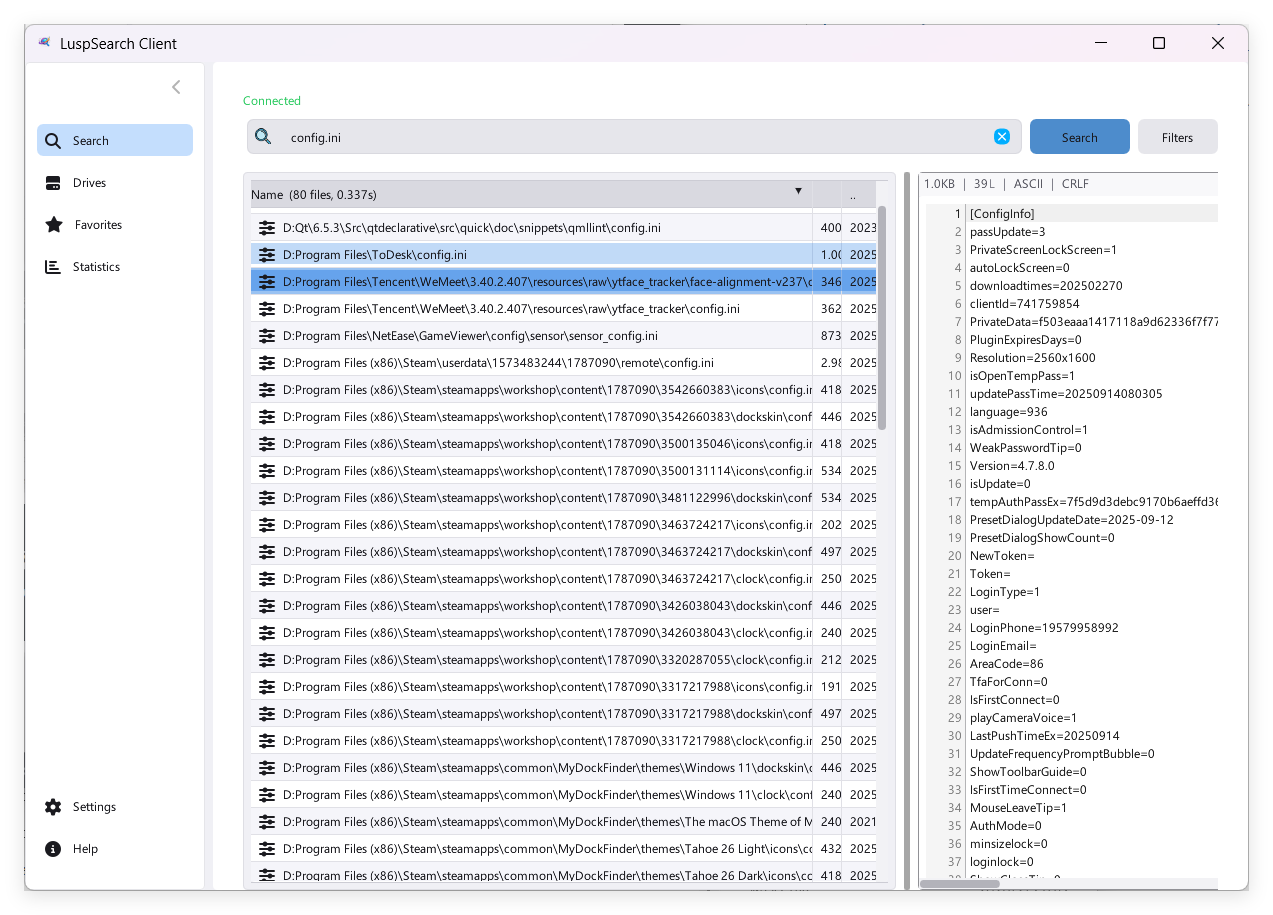This screenshot has width=1273, height=915.
Task: Open Name column sort dropdown arrow
Action: (x=798, y=191)
